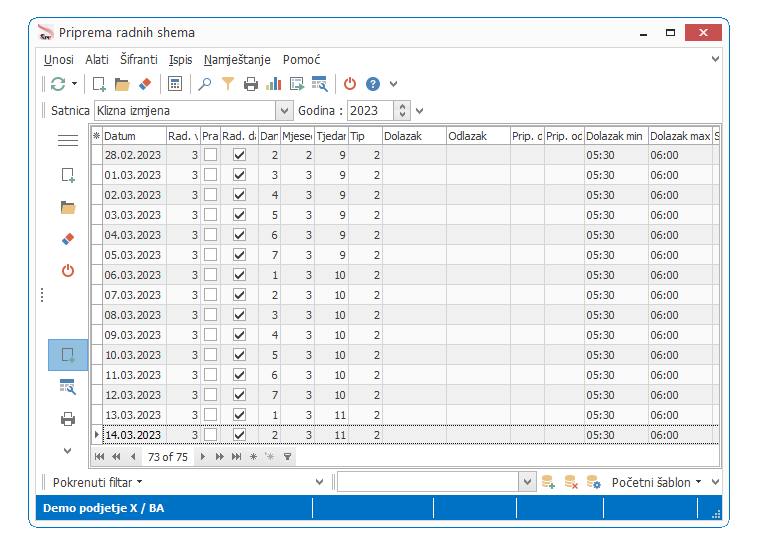
Task: Toggle Rad. dan checkbox for 11.03.2023
Action: pos(239,375)
